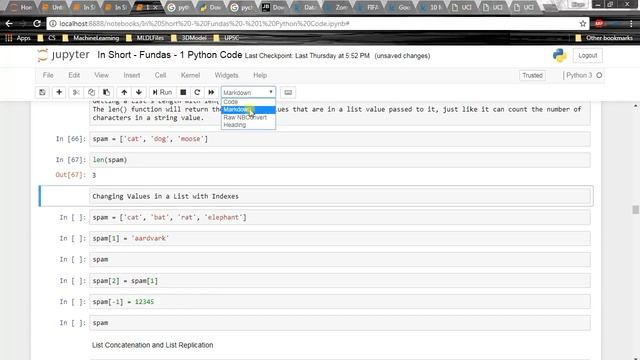Open the Kernel menu
The image size is (640, 360).
(x=190, y=75)
